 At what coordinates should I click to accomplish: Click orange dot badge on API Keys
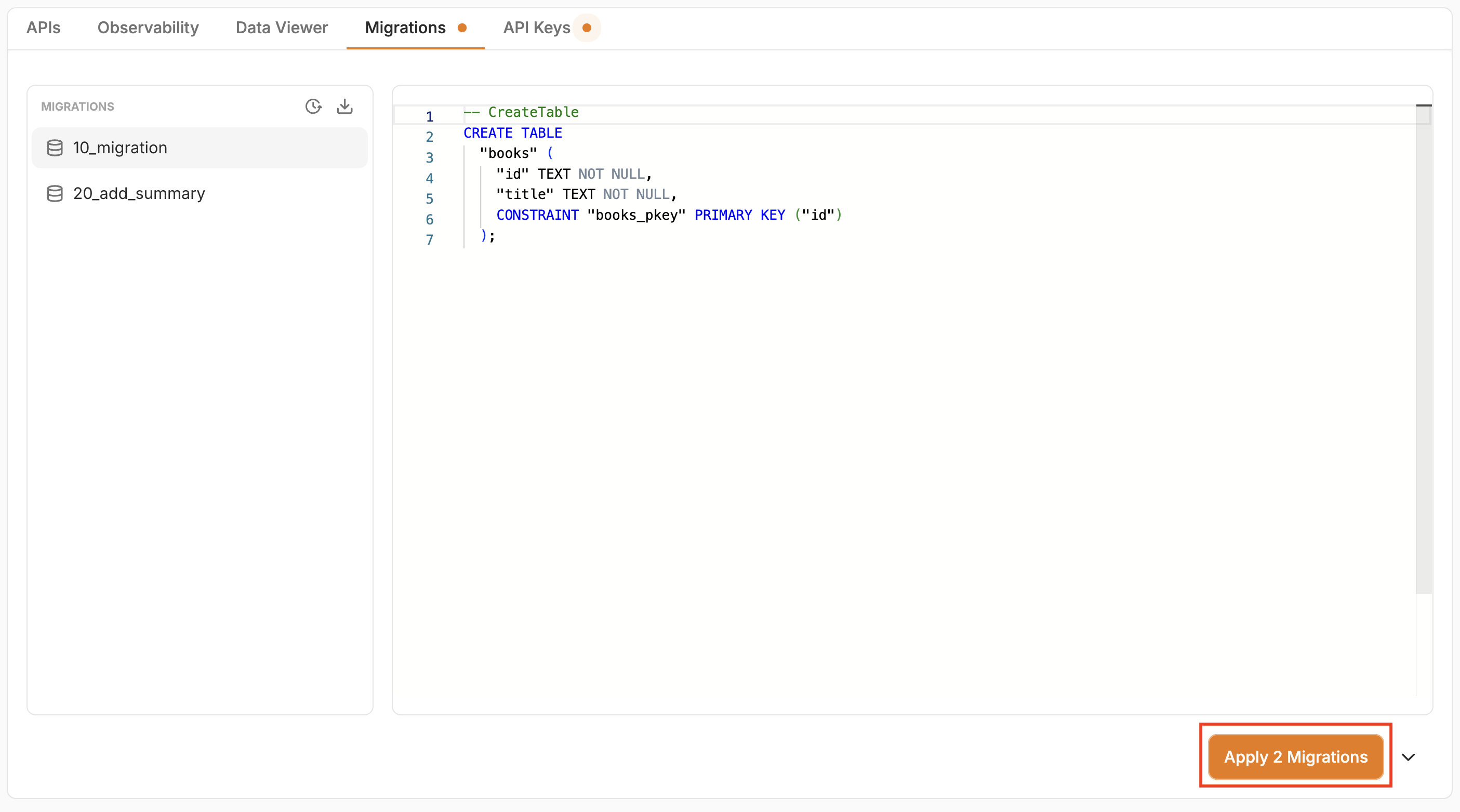pos(587,28)
